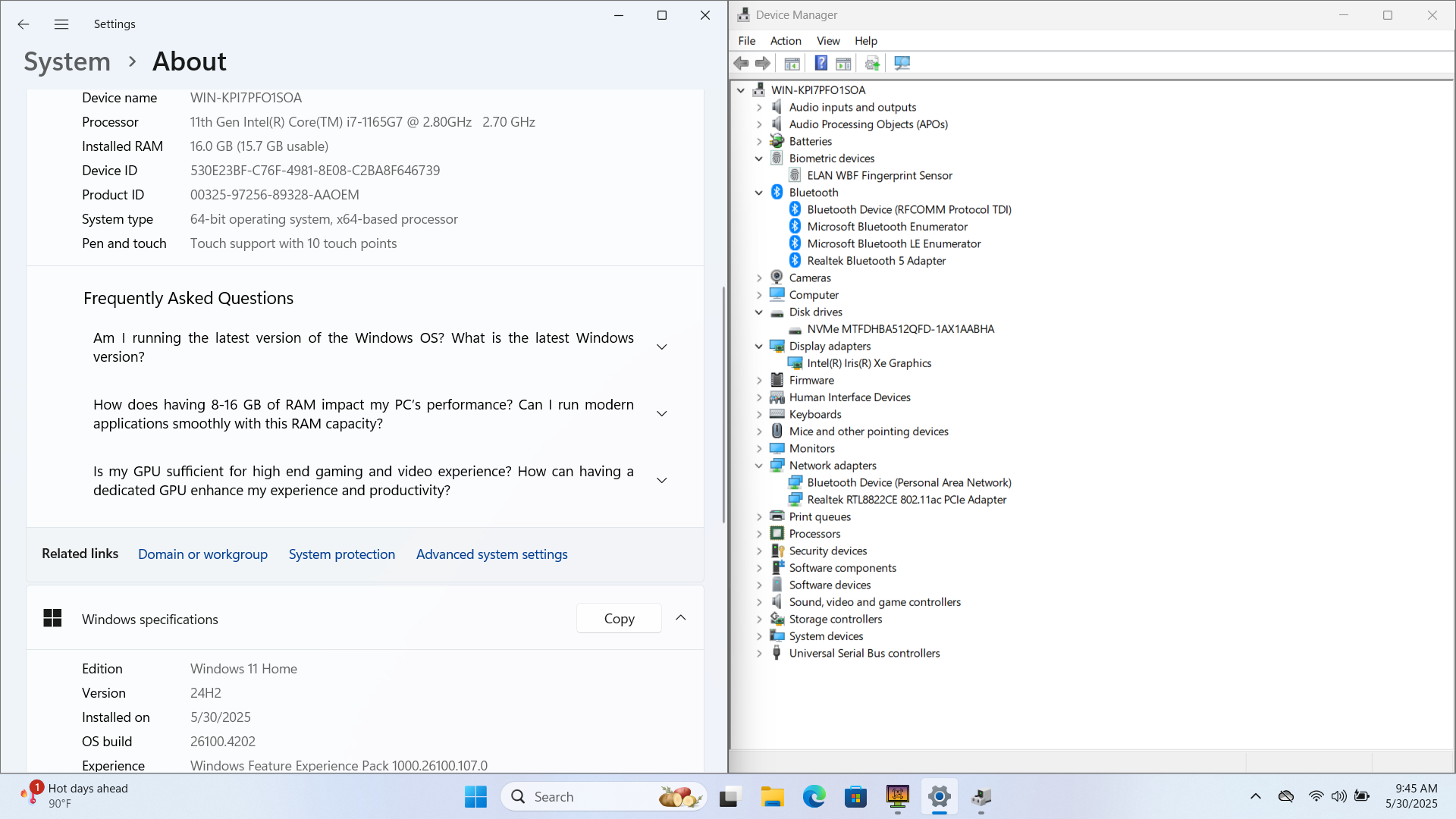Select Monitors category in device tree
The height and width of the screenshot is (819, 1456).
tap(811, 449)
